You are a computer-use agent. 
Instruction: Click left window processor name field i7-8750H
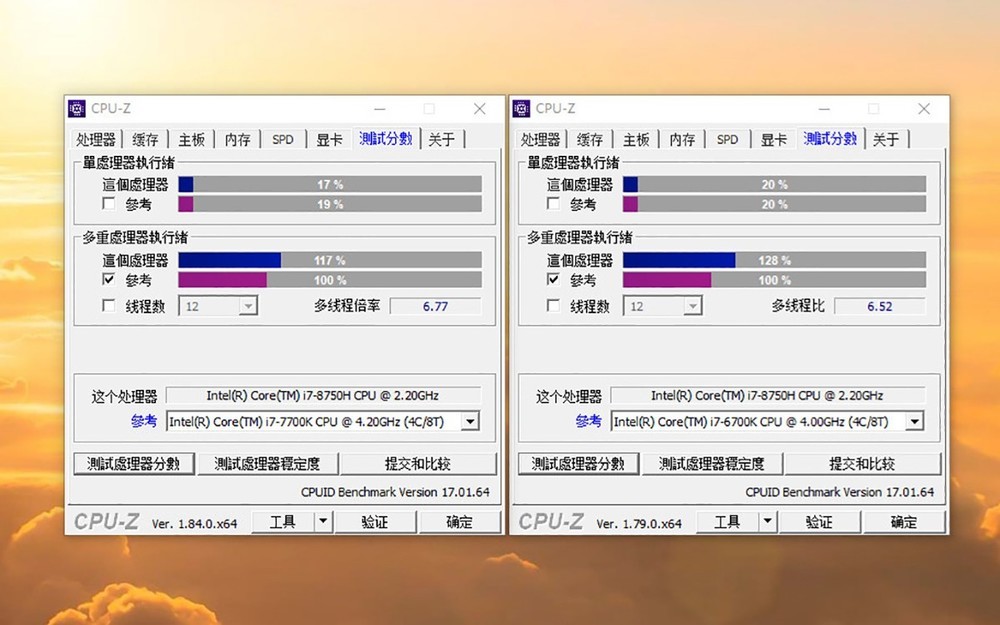[323, 395]
